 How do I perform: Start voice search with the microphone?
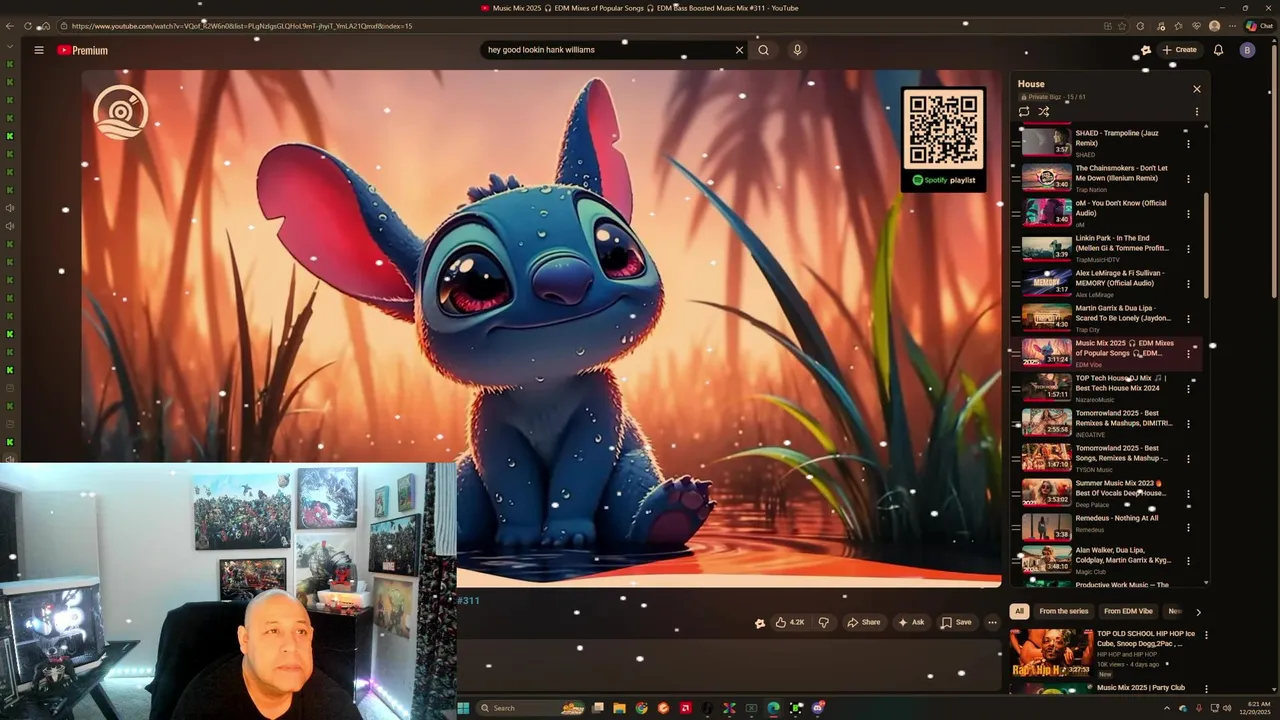point(797,50)
